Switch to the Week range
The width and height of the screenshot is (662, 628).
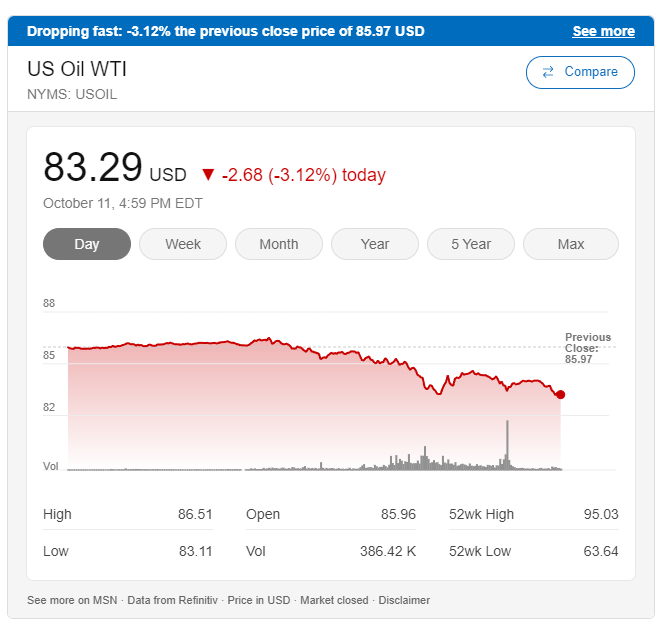(183, 244)
